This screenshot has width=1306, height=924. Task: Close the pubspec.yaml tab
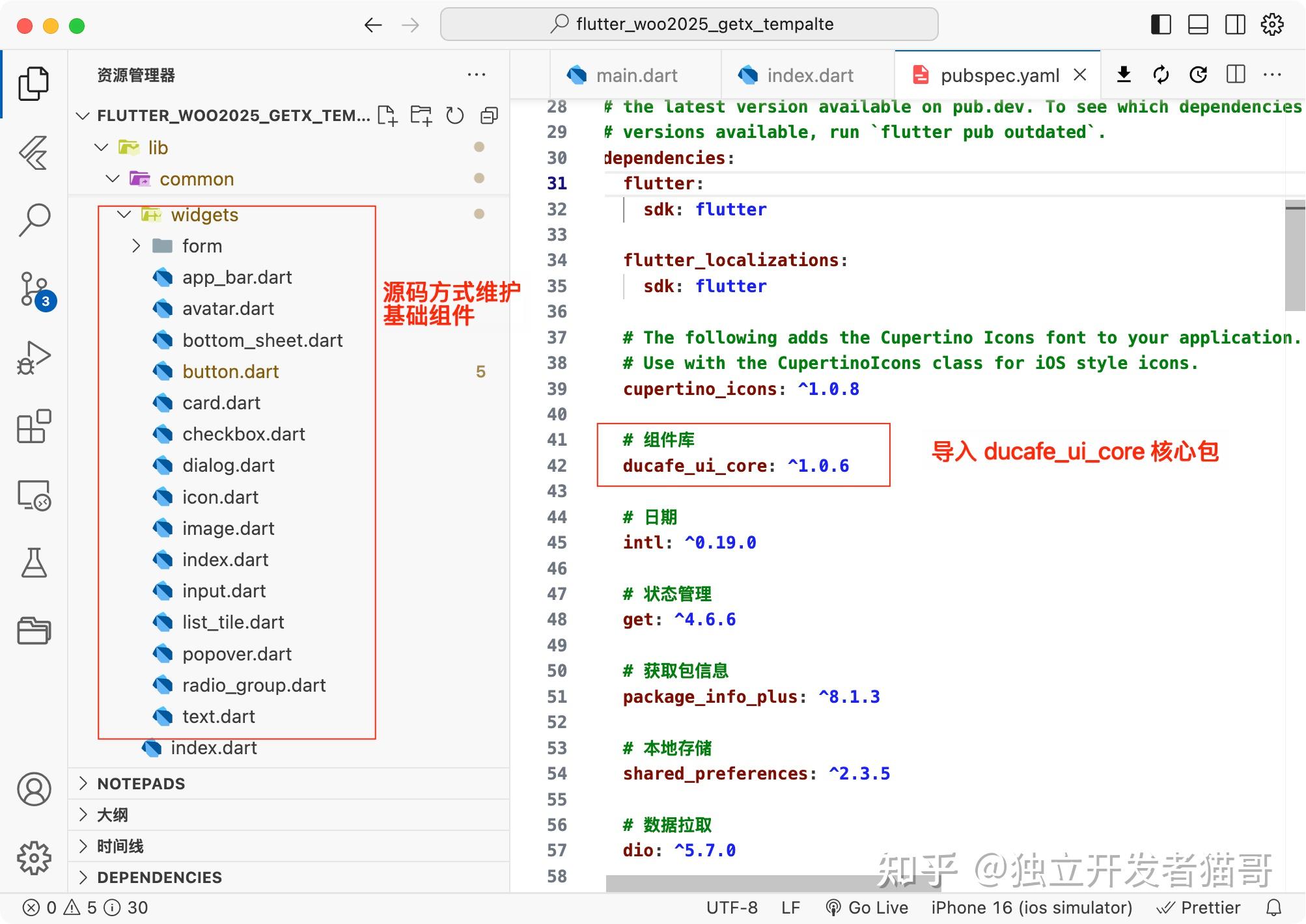[x=1080, y=75]
